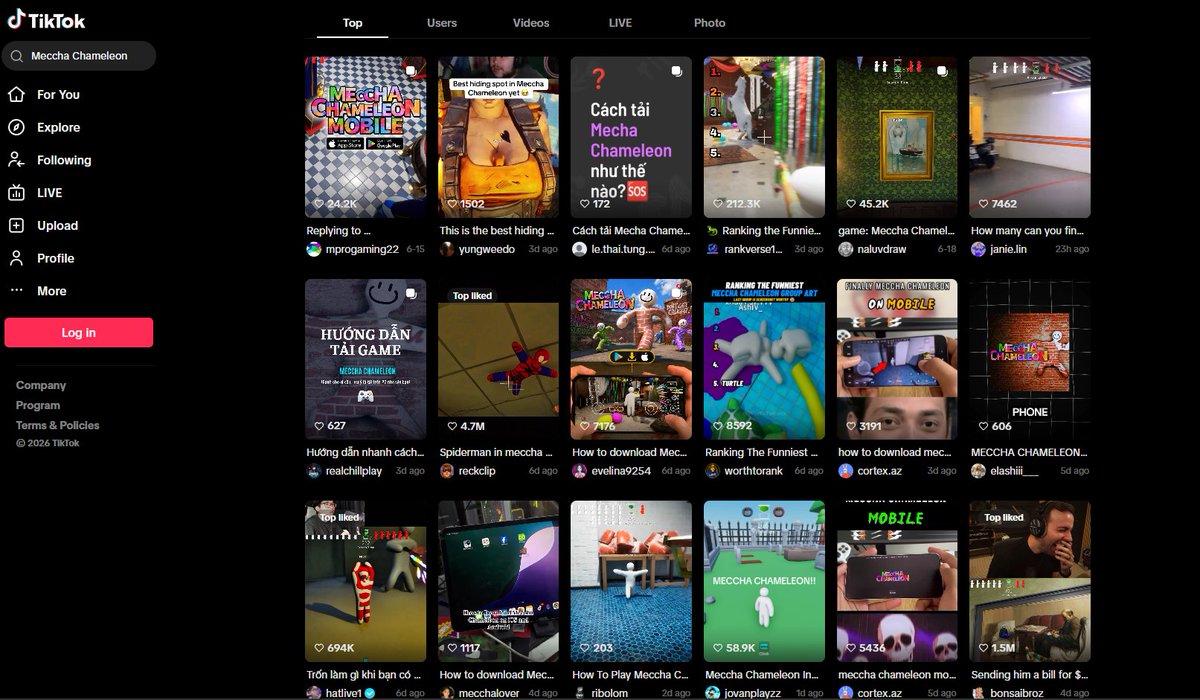Open the LIVE results tab

(620, 23)
